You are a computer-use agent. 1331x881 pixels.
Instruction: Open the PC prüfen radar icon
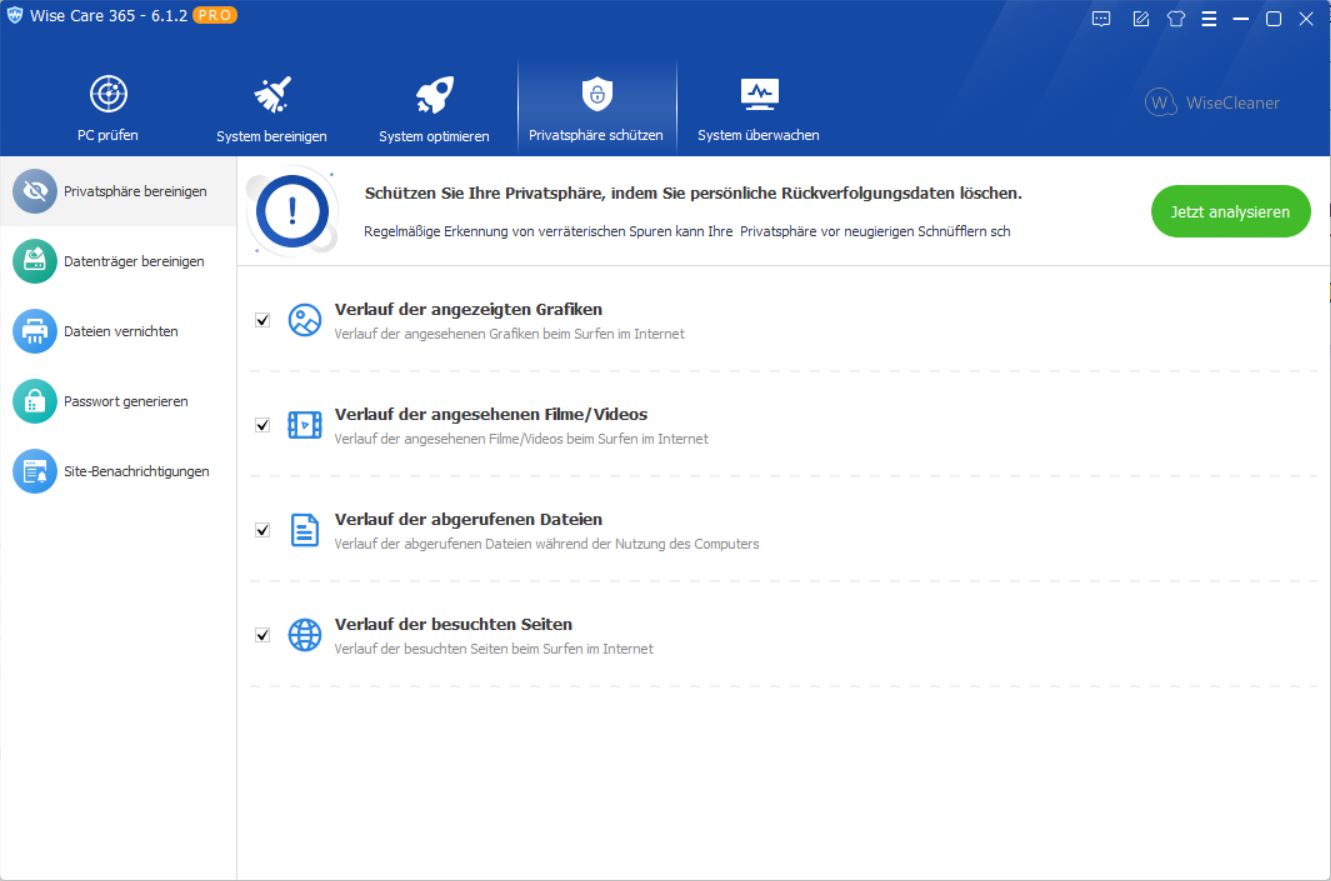108,95
